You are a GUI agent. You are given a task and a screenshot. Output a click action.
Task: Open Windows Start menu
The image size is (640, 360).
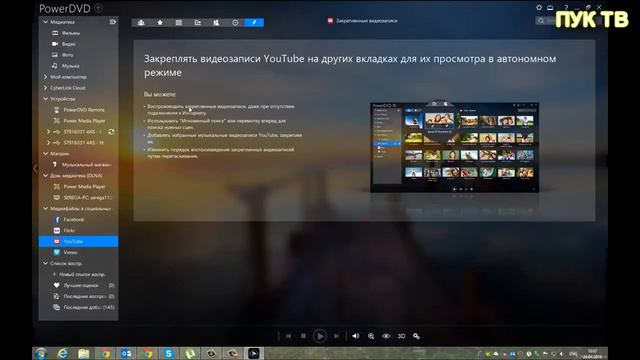coord(41,353)
